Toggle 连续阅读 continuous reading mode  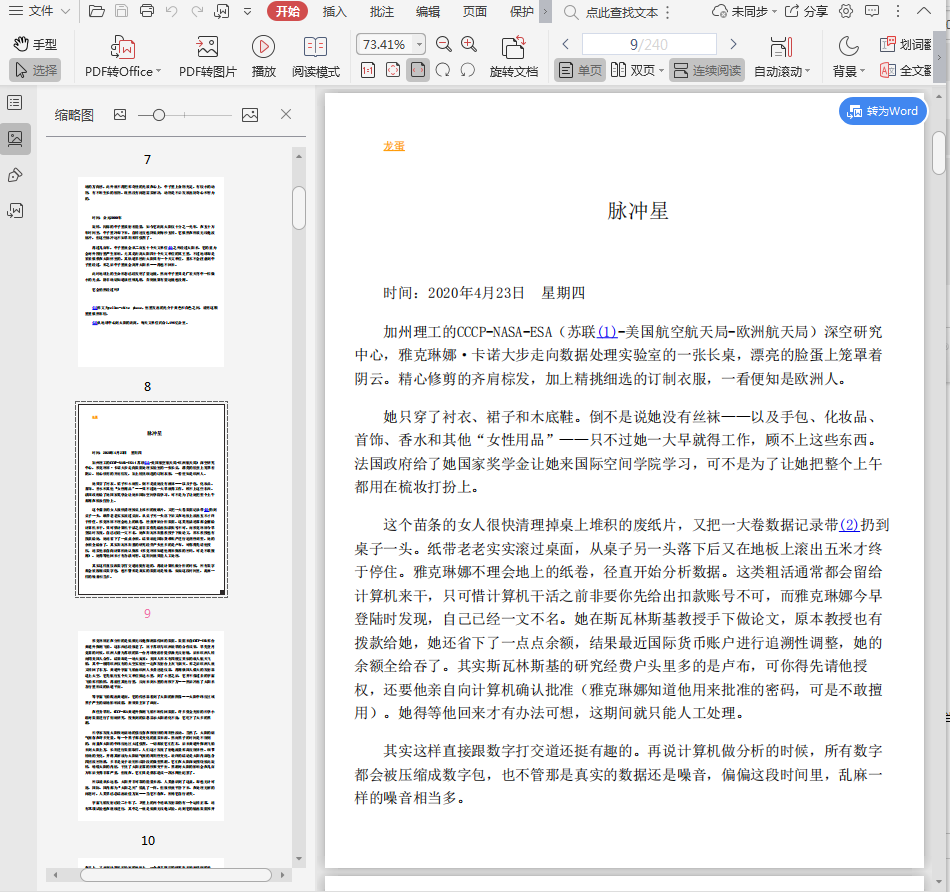[707, 70]
